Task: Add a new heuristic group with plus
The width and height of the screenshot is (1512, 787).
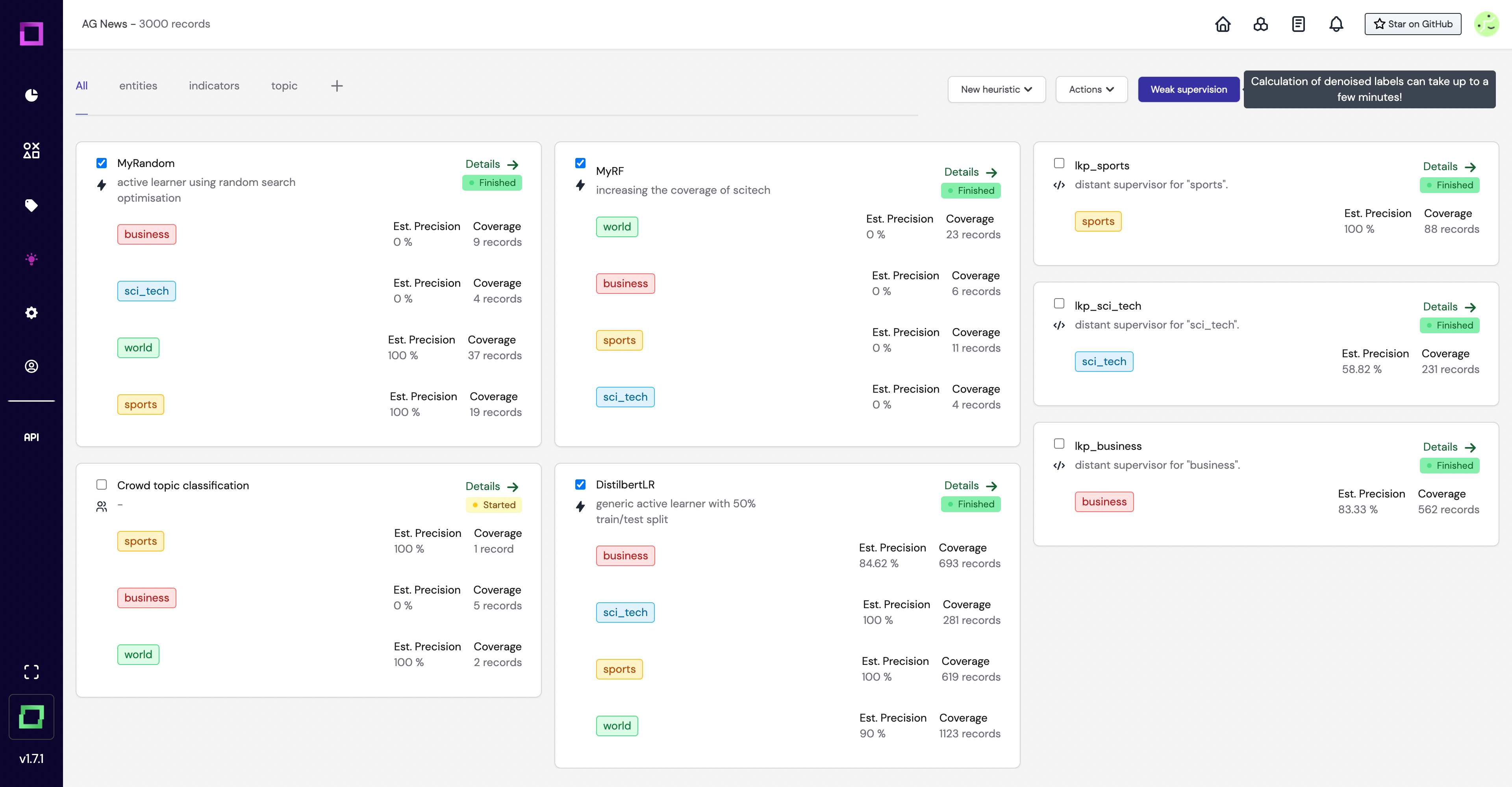Action: pos(336,86)
